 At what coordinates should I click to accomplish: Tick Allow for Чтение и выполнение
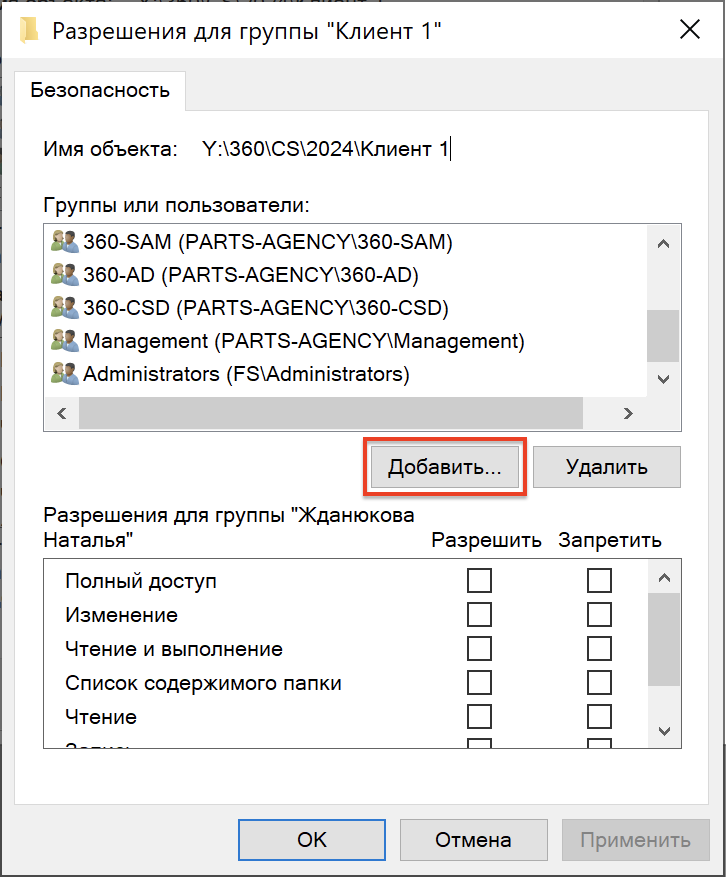(x=480, y=649)
